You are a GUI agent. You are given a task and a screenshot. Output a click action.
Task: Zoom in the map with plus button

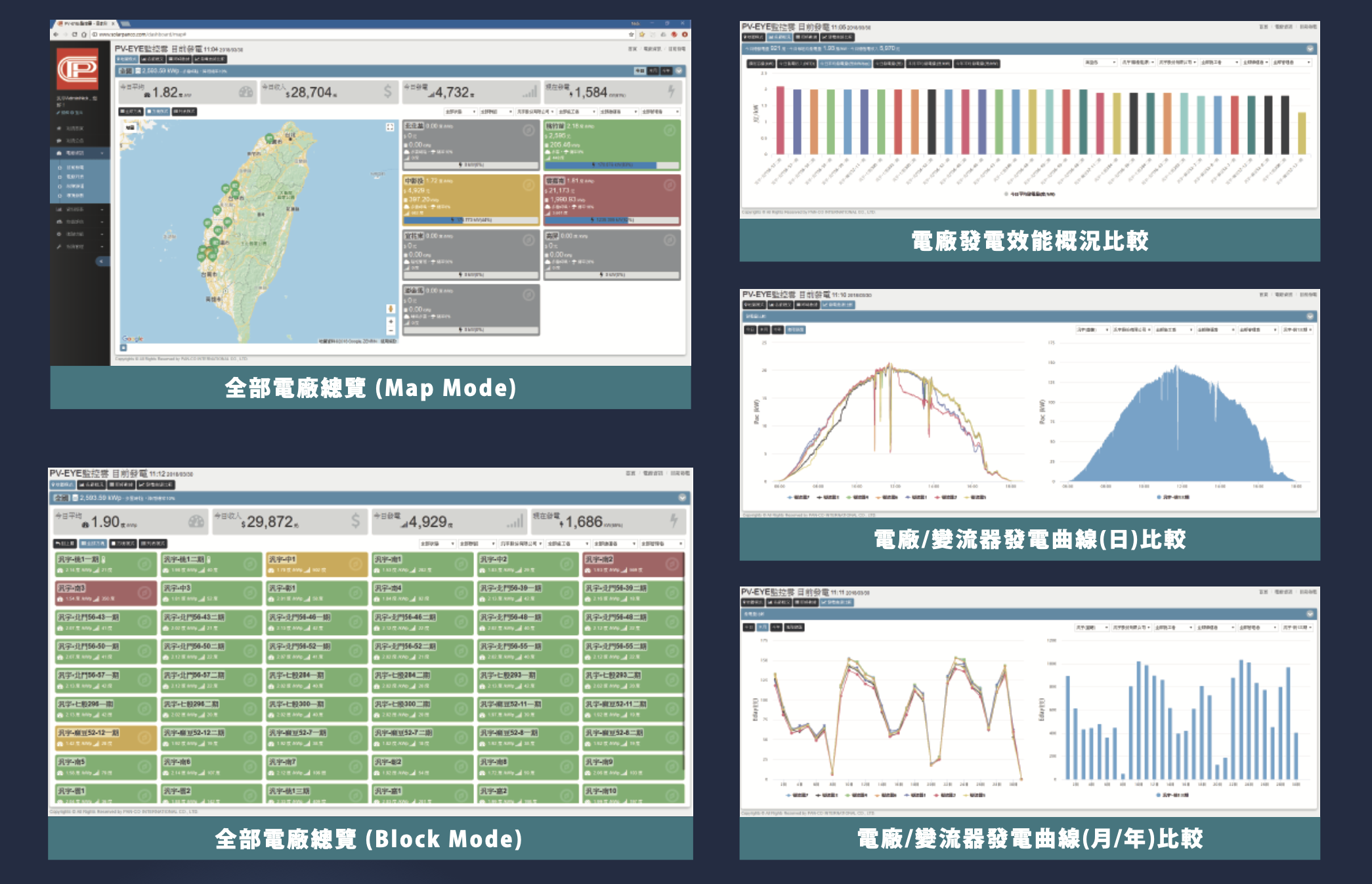coord(391,322)
